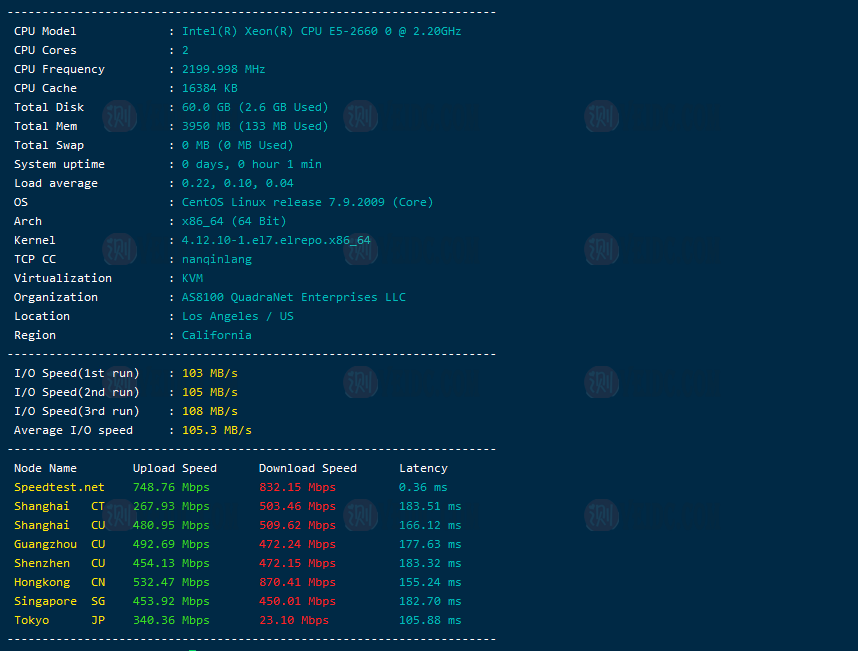Click the Average I/O speed 105.3 MB/s
The image size is (858, 651).
(x=216, y=430)
